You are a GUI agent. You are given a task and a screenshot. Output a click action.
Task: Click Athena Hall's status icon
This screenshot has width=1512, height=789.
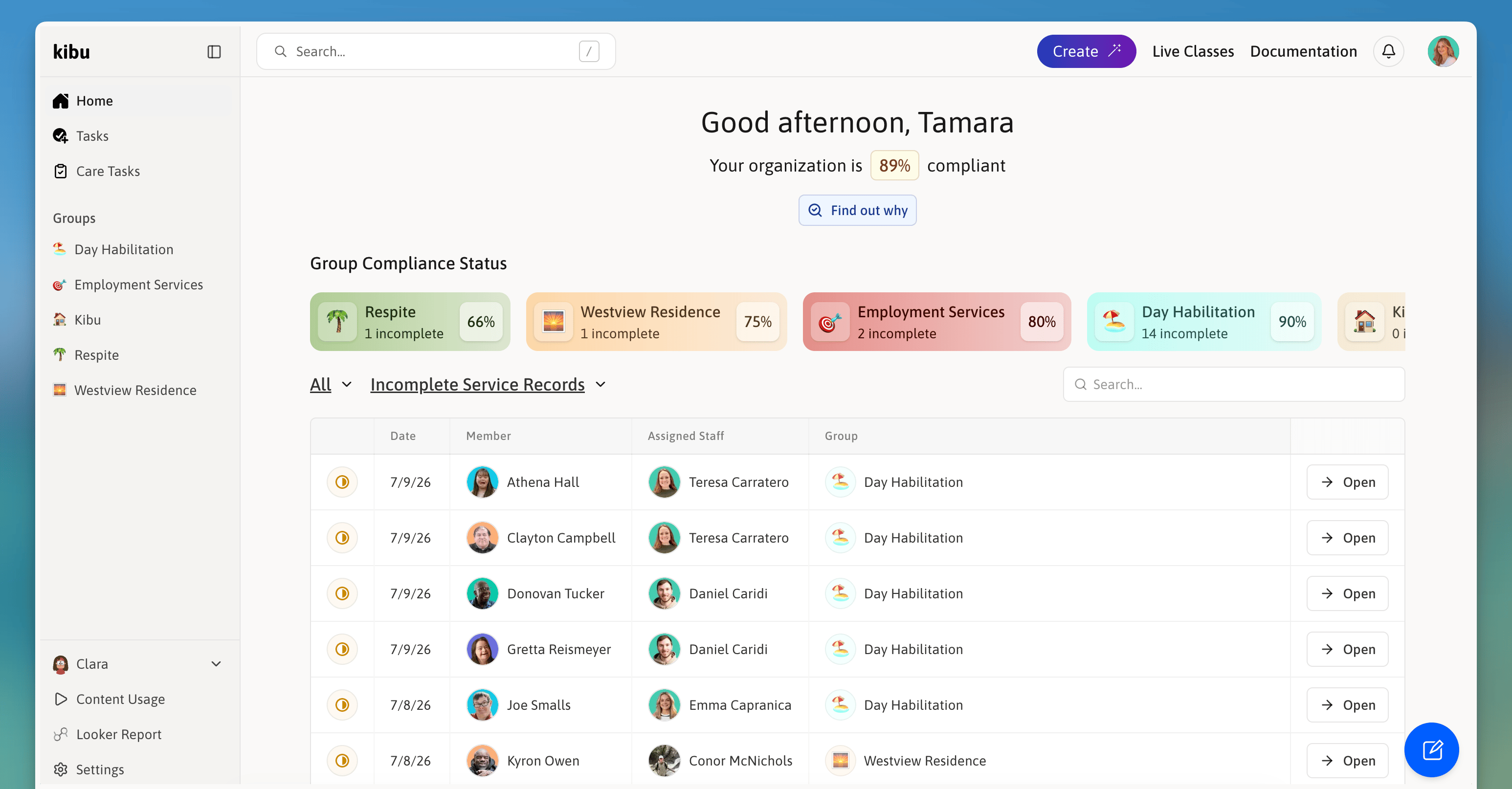point(342,482)
